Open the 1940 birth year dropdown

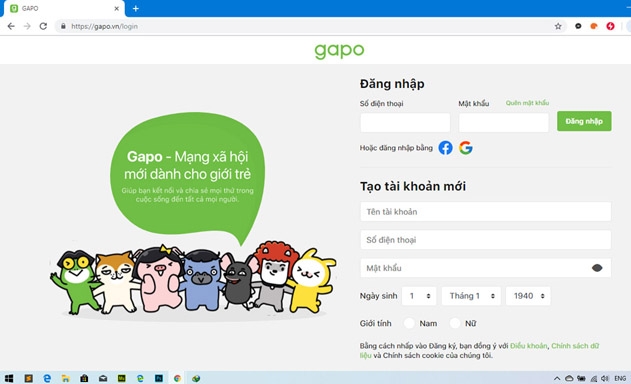click(528, 296)
